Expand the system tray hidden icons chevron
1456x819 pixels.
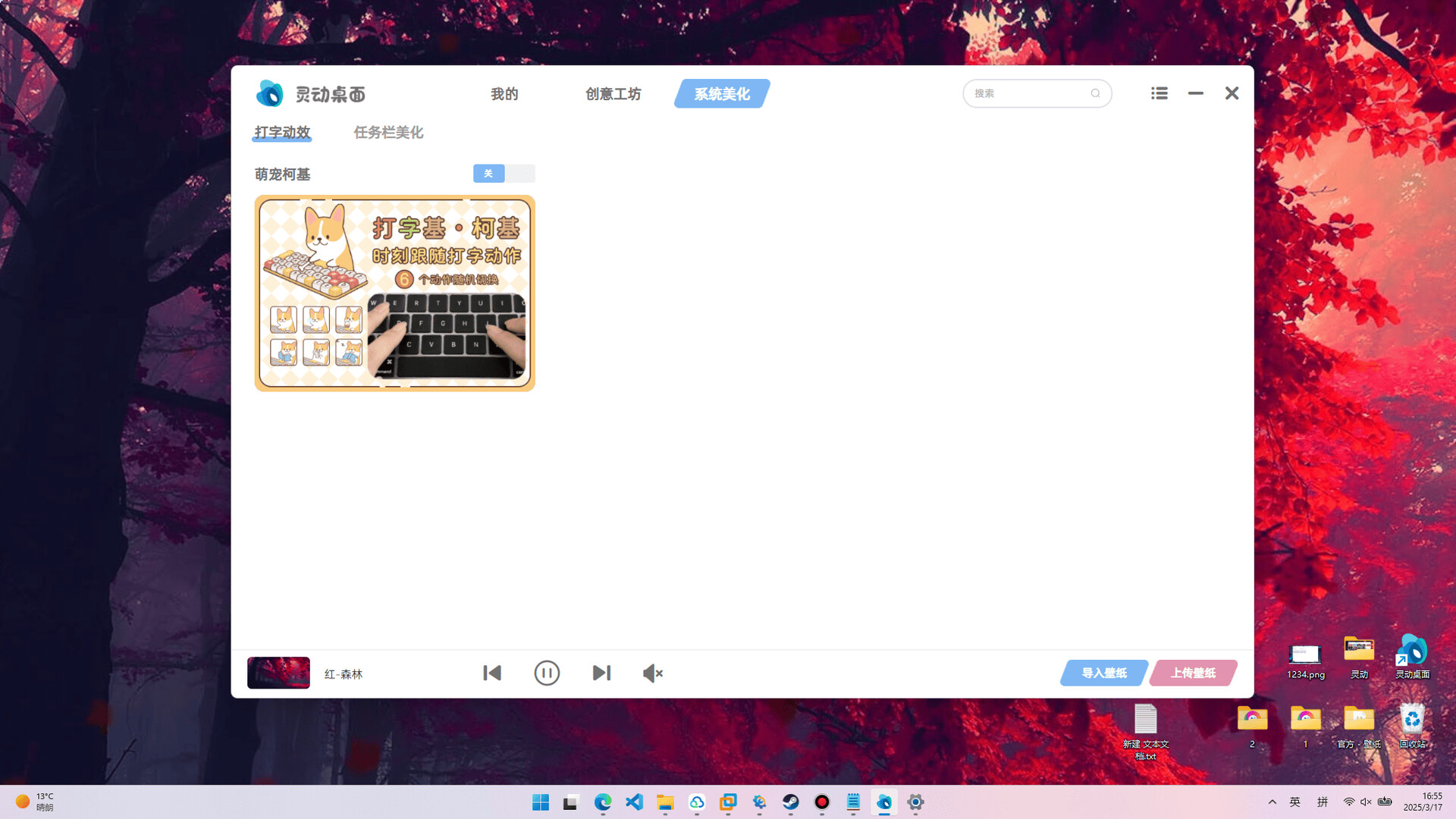(1272, 802)
